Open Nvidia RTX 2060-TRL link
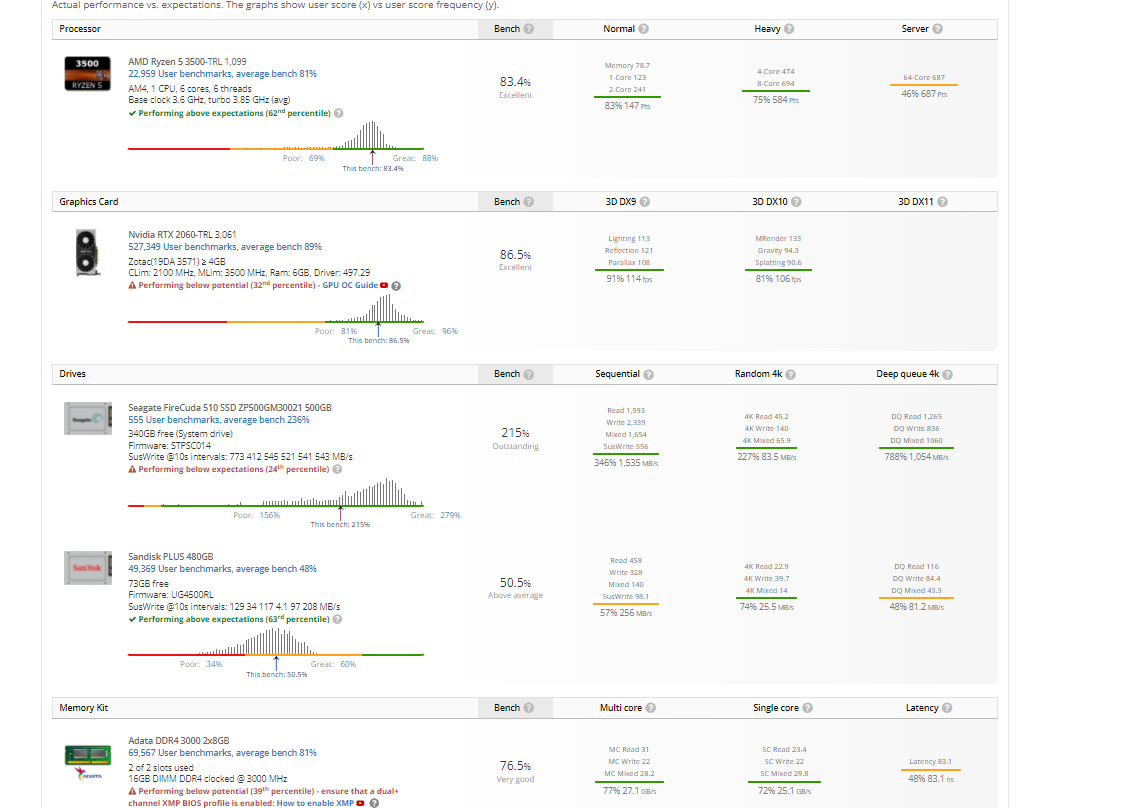 [x=182, y=234]
